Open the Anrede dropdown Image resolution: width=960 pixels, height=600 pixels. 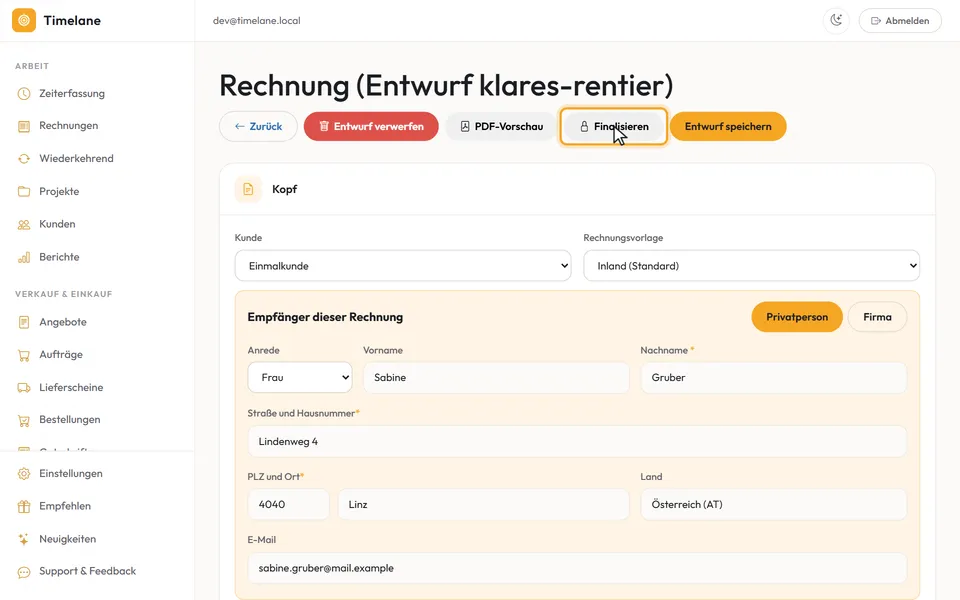[300, 378]
